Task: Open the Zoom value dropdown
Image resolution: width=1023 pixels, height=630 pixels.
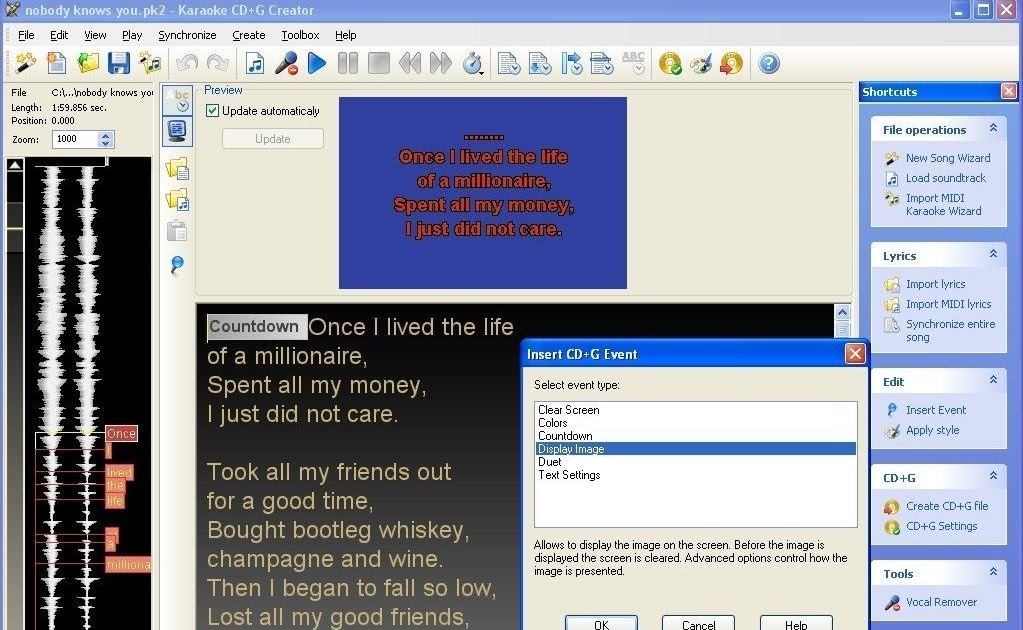Action: (x=105, y=139)
